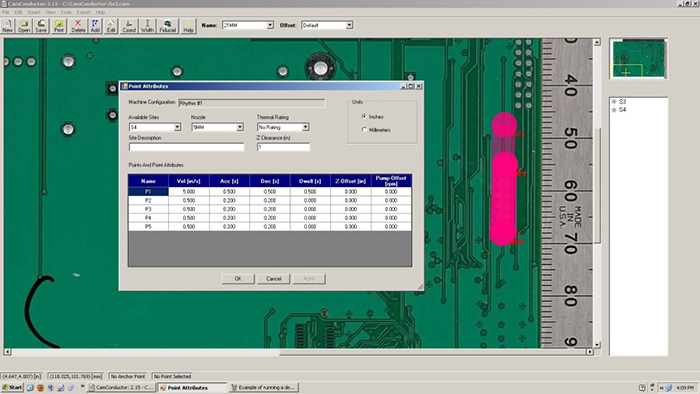Open Internet Explorer from quick launch

(30, 388)
